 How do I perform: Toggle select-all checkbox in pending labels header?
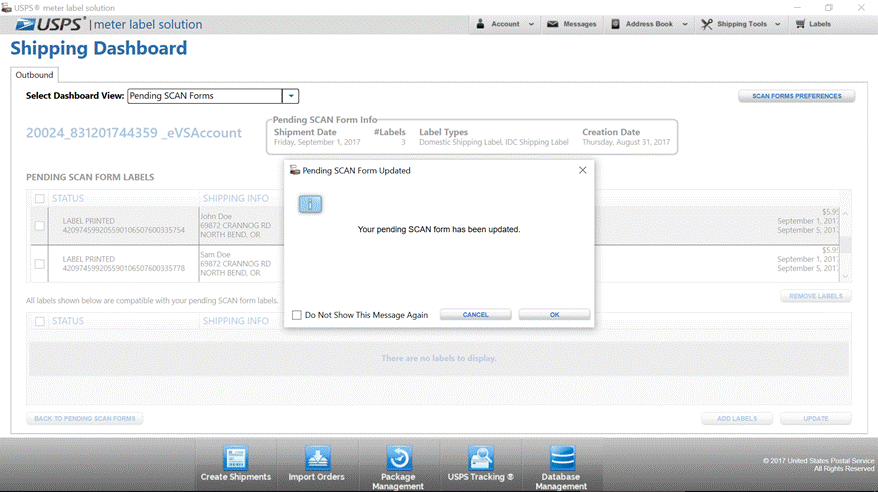[x=40, y=199]
